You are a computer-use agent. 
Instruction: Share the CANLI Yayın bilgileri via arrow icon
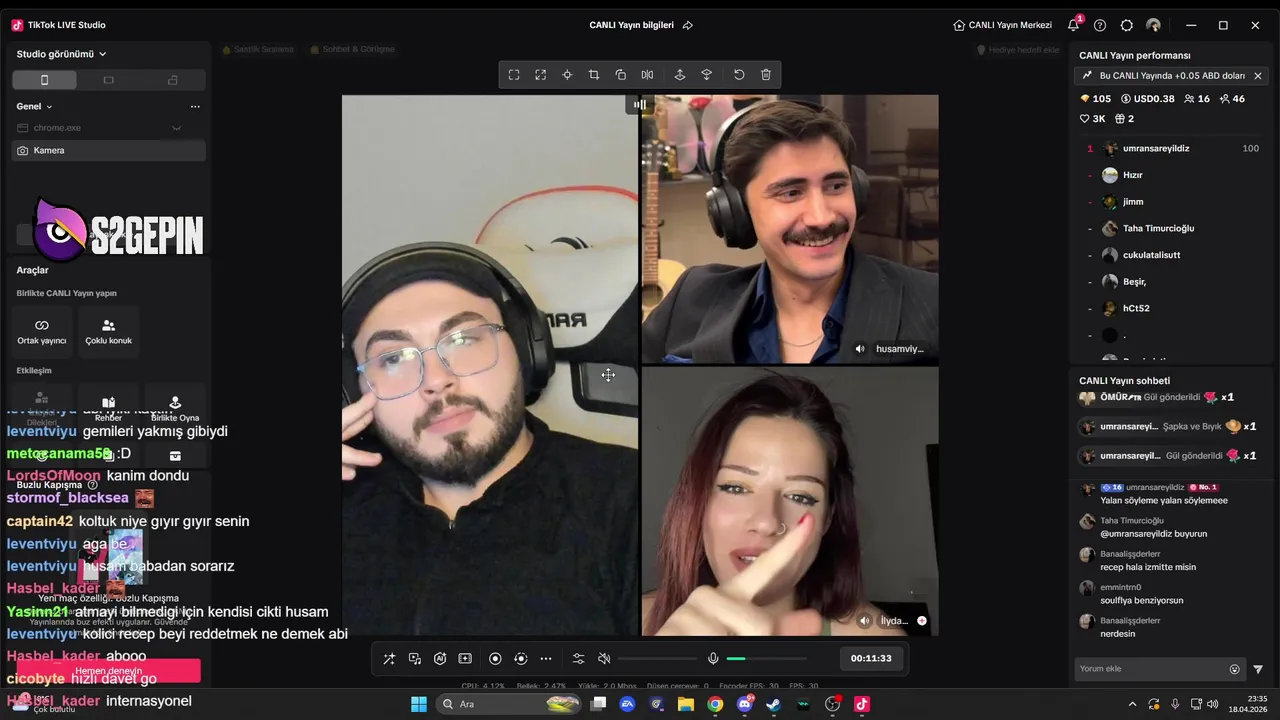[x=687, y=25]
